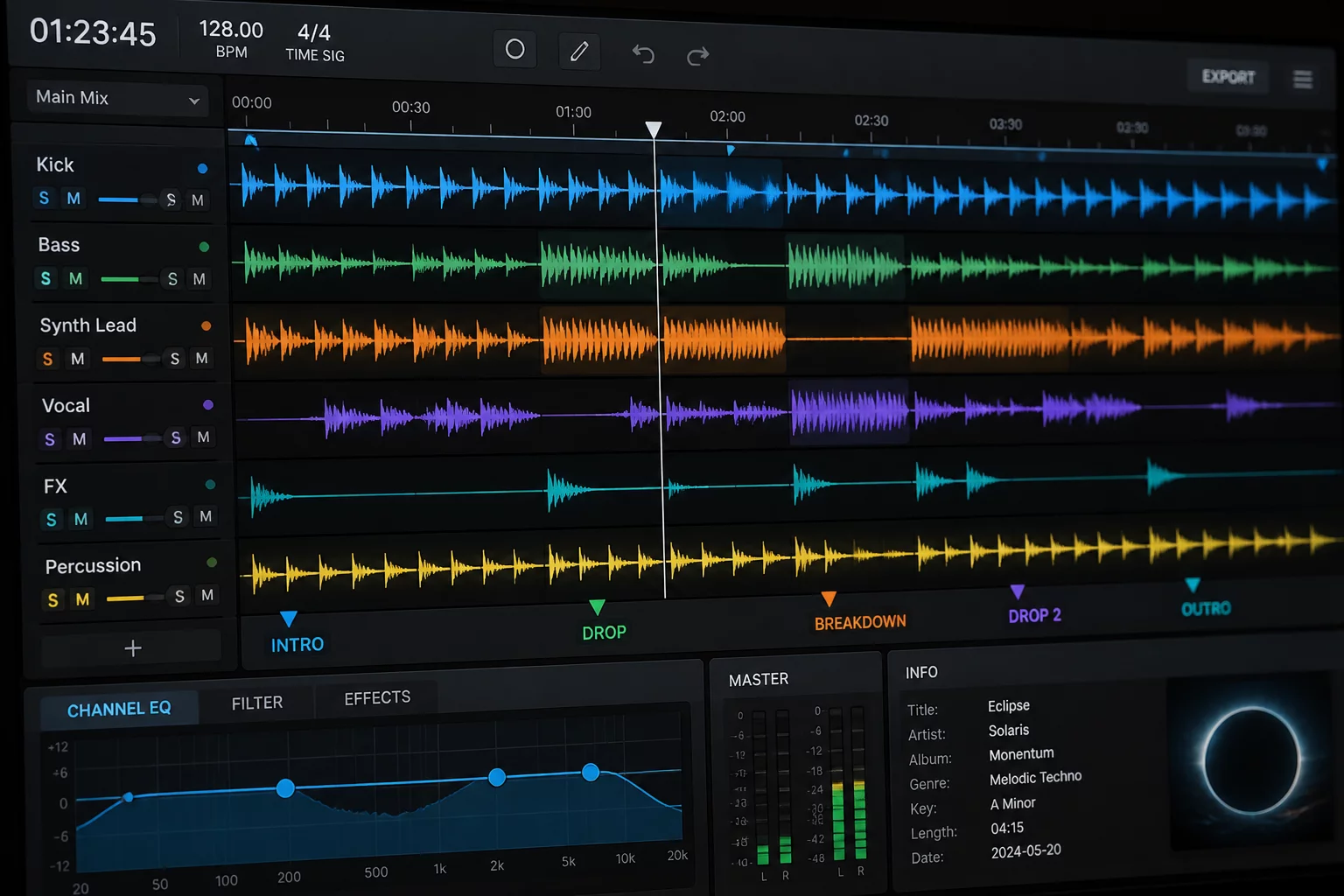The image size is (1344, 896).
Task: Click the teal dot on FX track
Action: pyautogui.click(x=210, y=484)
